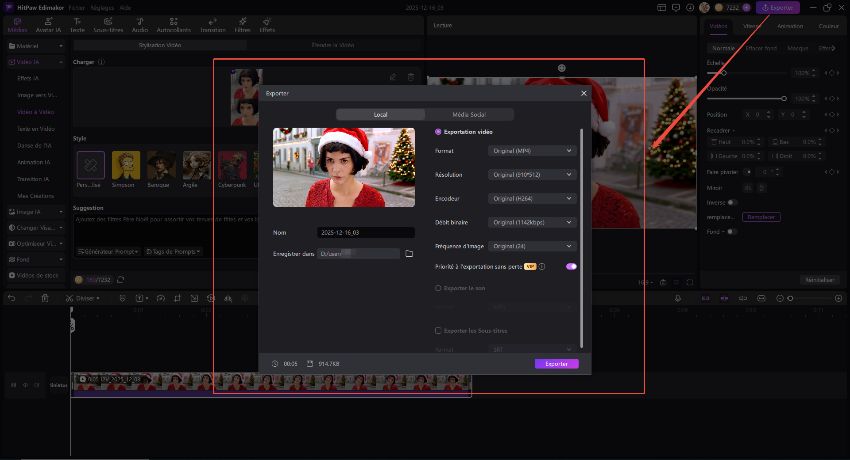Click the Remplacer button in properties panel
Viewport: 850px width, 460px height.
point(761,217)
